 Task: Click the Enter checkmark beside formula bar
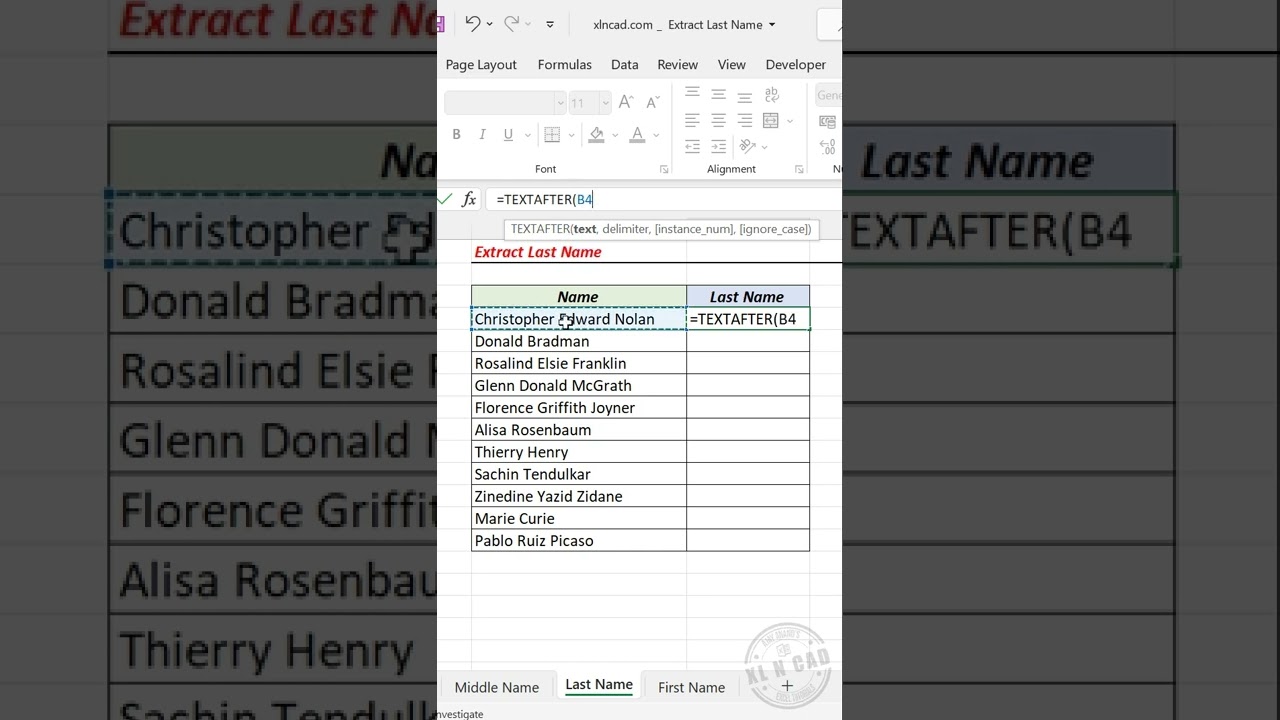(x=445, y=199)
